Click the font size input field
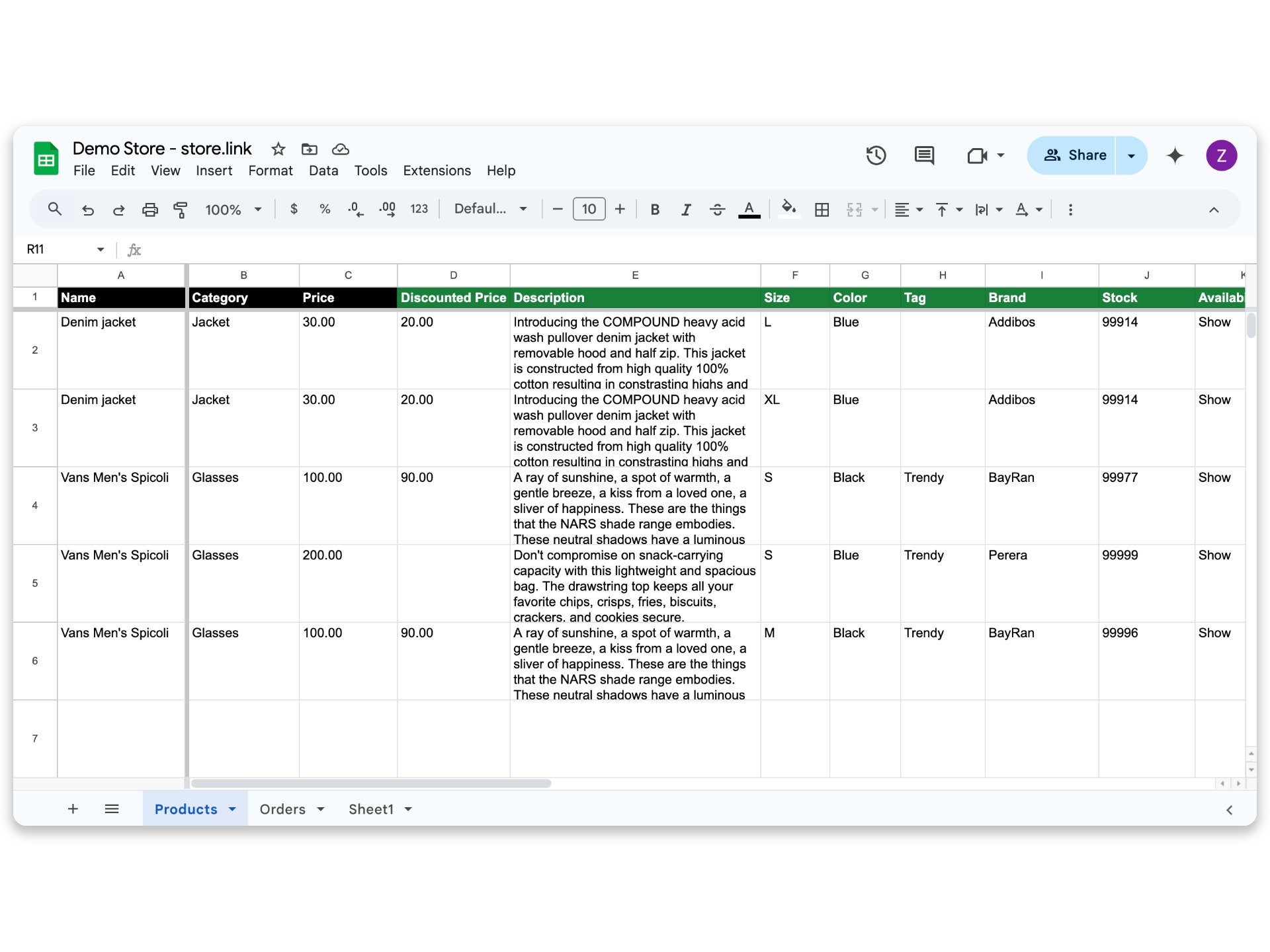This screenshot has width=1270, height=952. [589, 210]
